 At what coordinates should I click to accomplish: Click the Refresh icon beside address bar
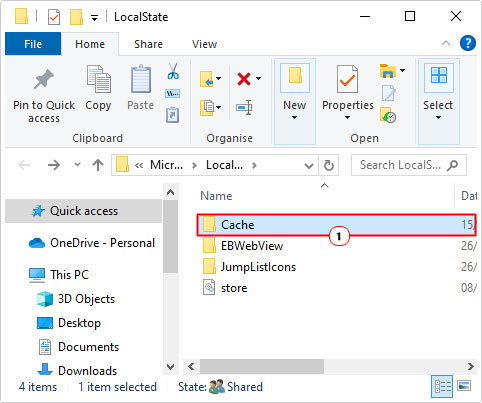tap(329, 165)
